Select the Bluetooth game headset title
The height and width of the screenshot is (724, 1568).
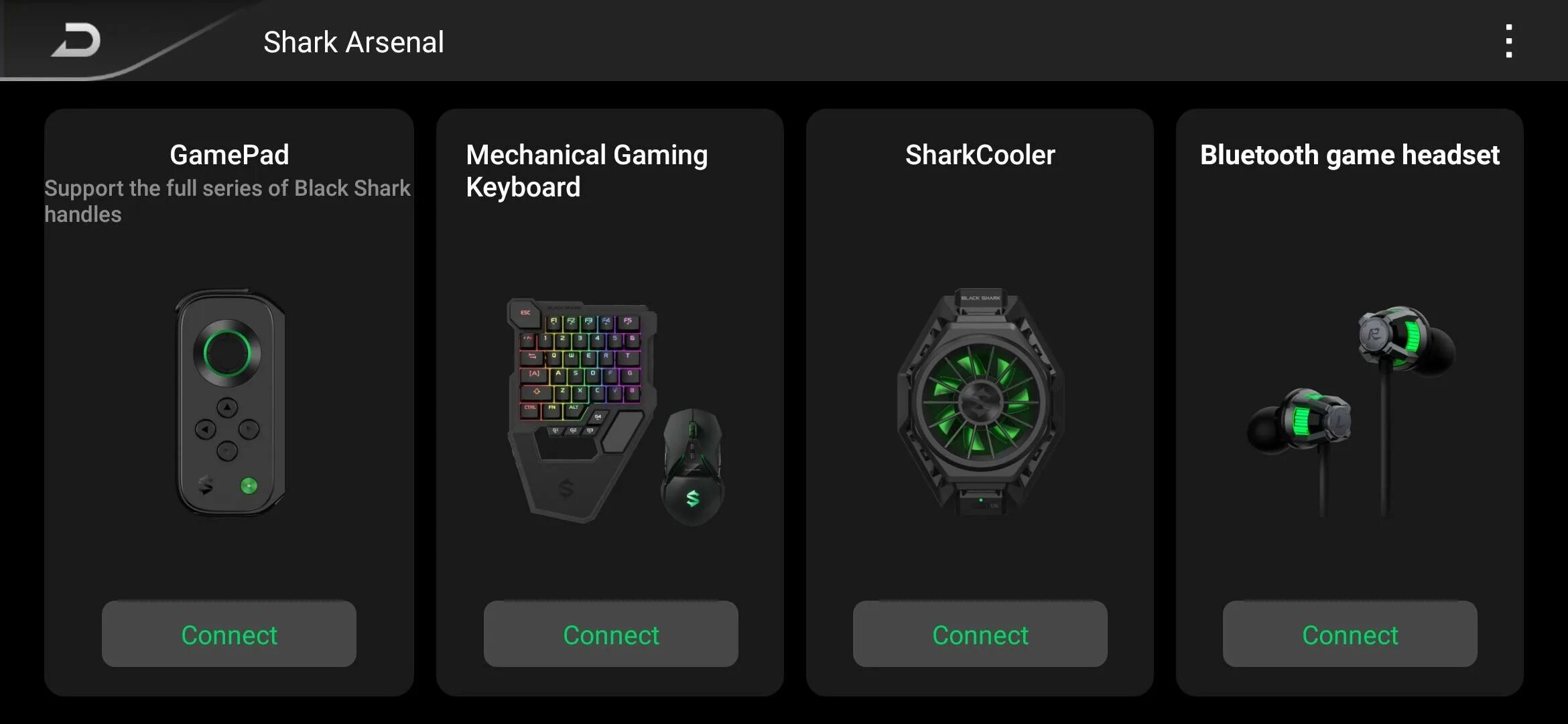pos(1350,155)
